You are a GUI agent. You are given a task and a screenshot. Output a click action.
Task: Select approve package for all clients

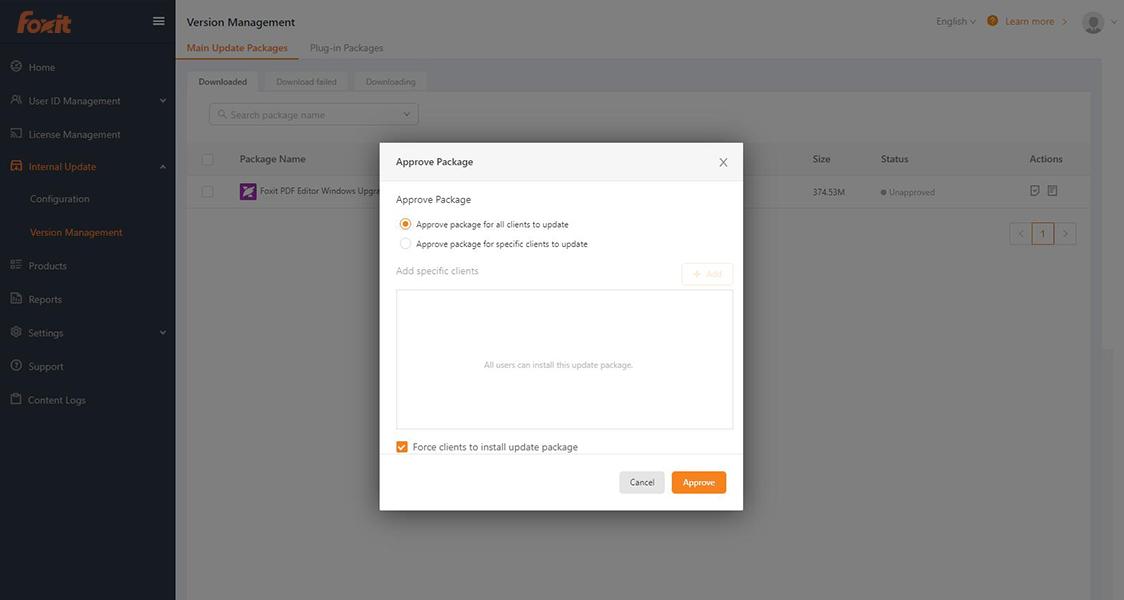[x=405, y=224]
